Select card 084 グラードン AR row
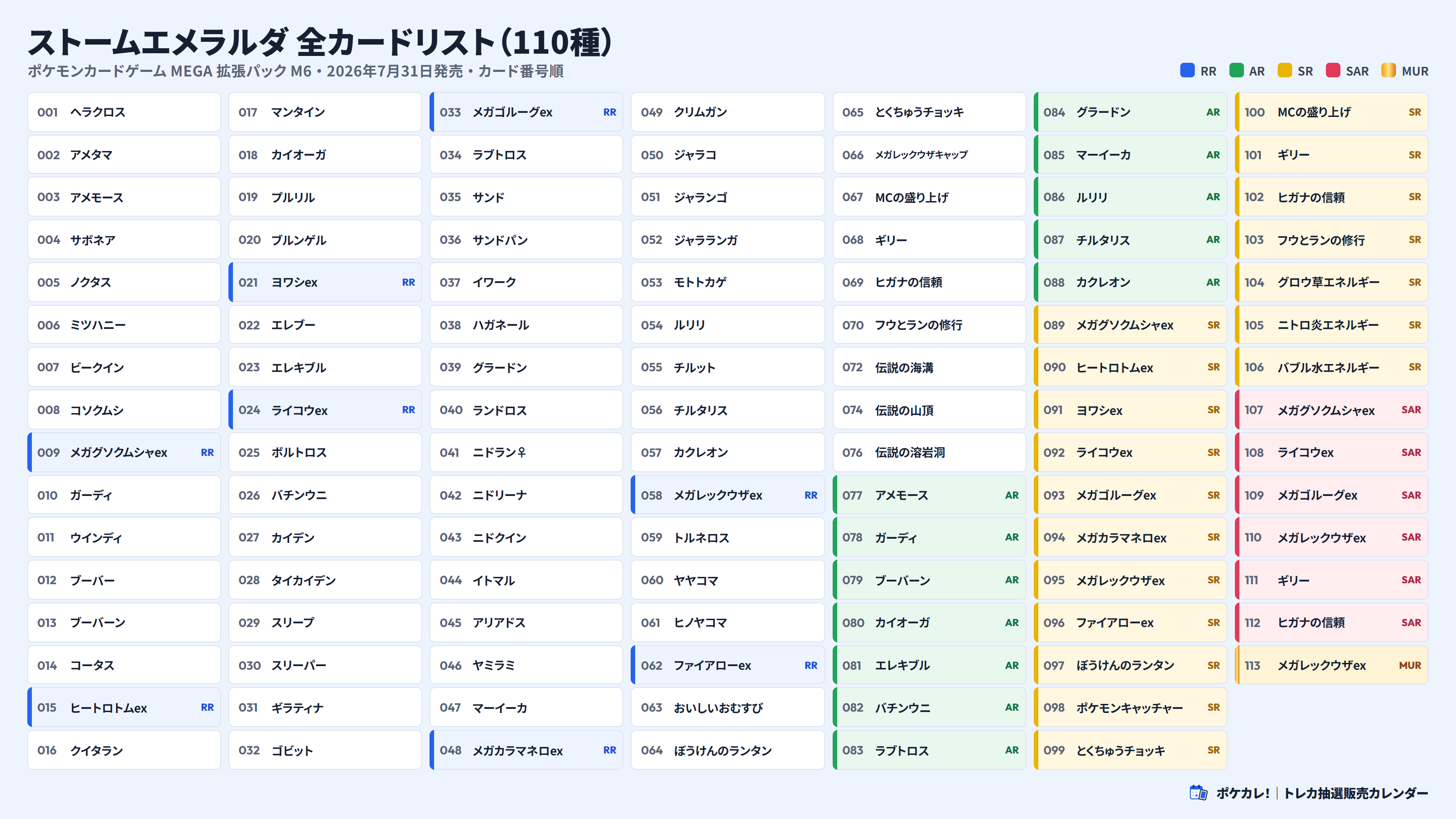Image resolution: width=1456 pixels, height=819 pixels. tap(1130, 112)
